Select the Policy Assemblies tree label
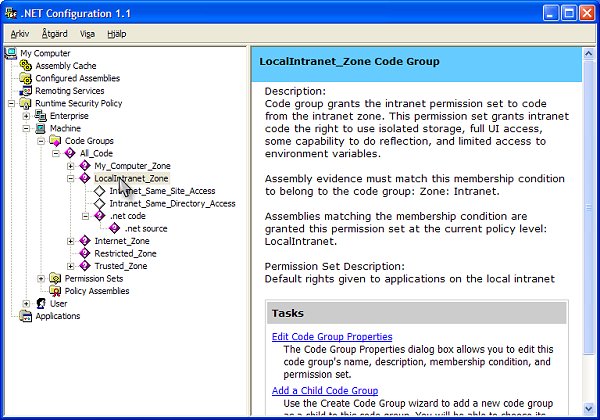The width and height of the screenshot is (600, 420). point(97,291)
